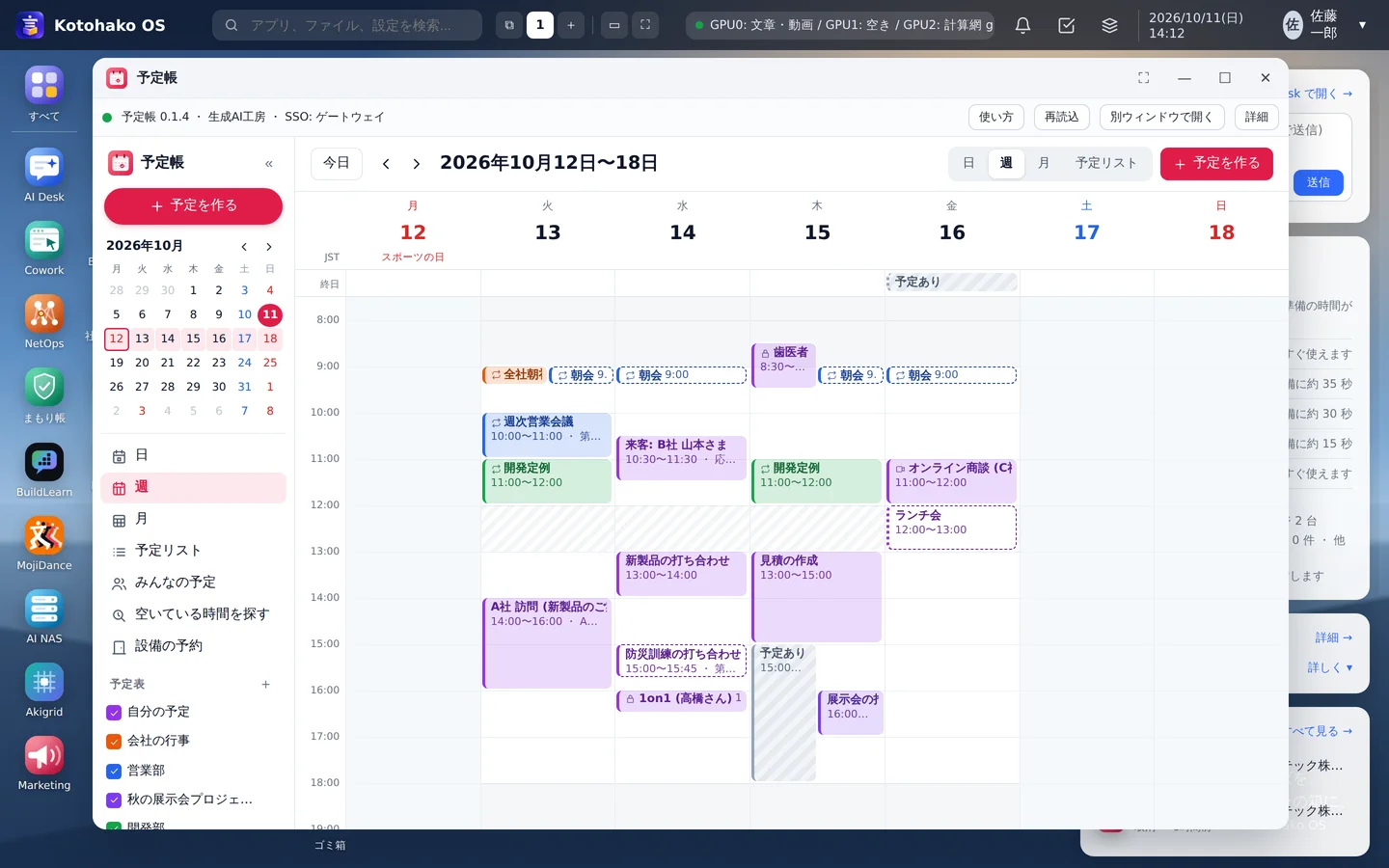Open the 週次営業会議 event on Tuesday

coord(547,435)
